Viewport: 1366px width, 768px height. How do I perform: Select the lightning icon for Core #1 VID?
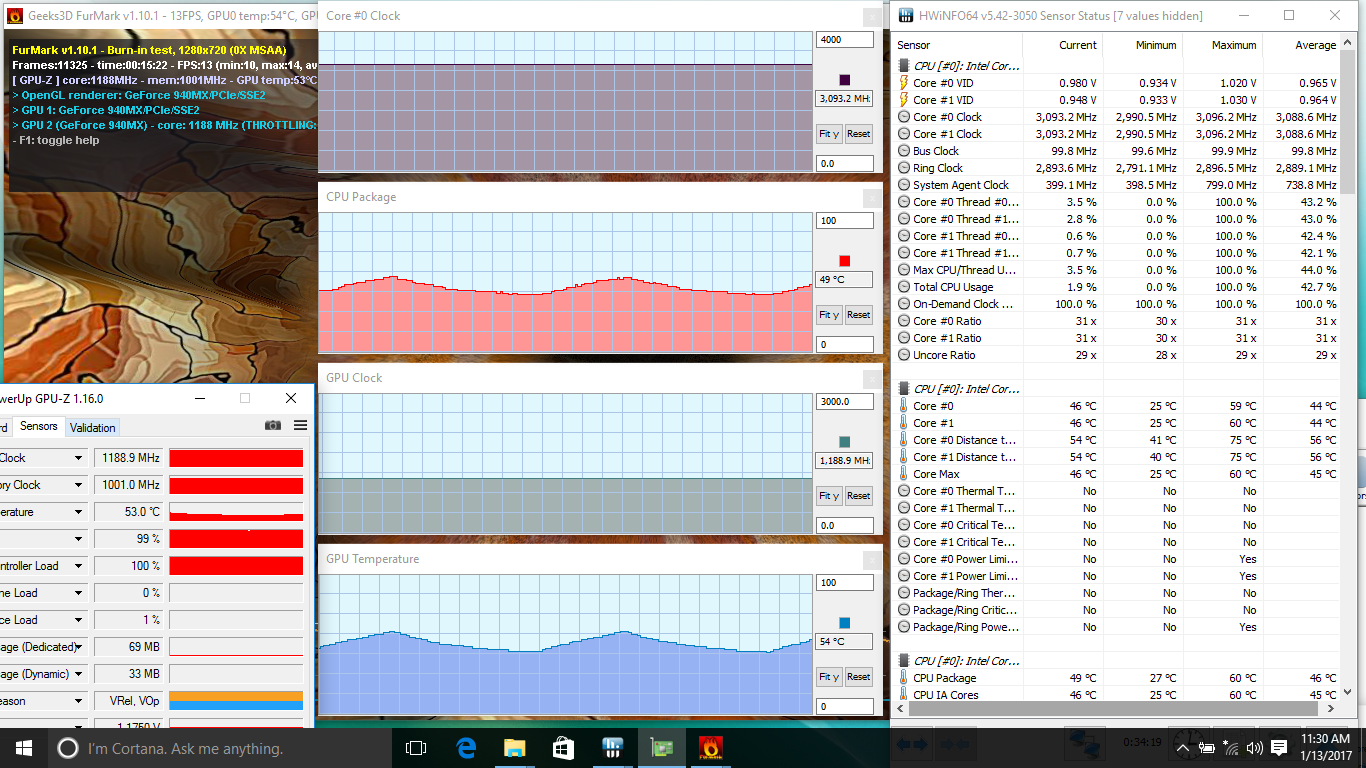[x=904, y=100]
